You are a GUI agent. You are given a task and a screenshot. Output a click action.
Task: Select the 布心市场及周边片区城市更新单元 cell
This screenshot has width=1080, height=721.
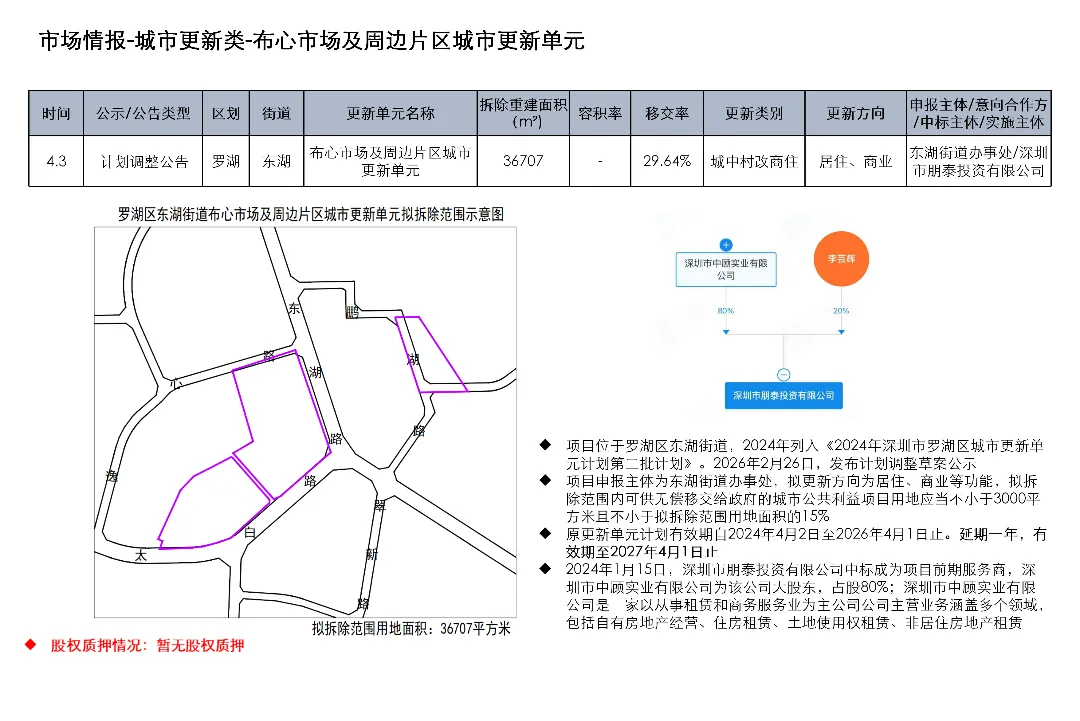[x=390, y=161]
